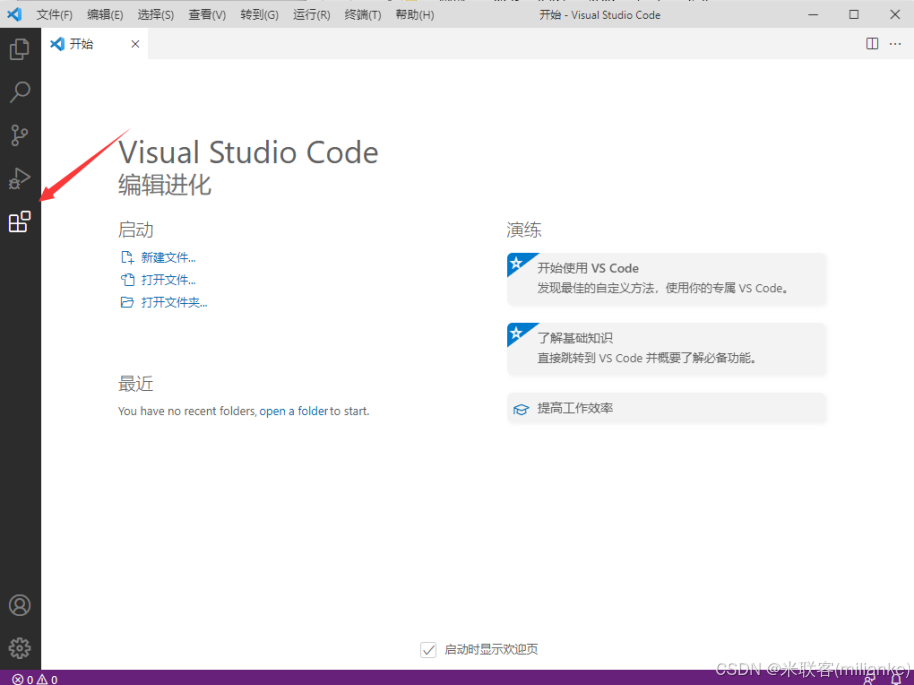Open the Explorer view in activity bar
This screenshot has height=685, width=914.
click(19, 49)
